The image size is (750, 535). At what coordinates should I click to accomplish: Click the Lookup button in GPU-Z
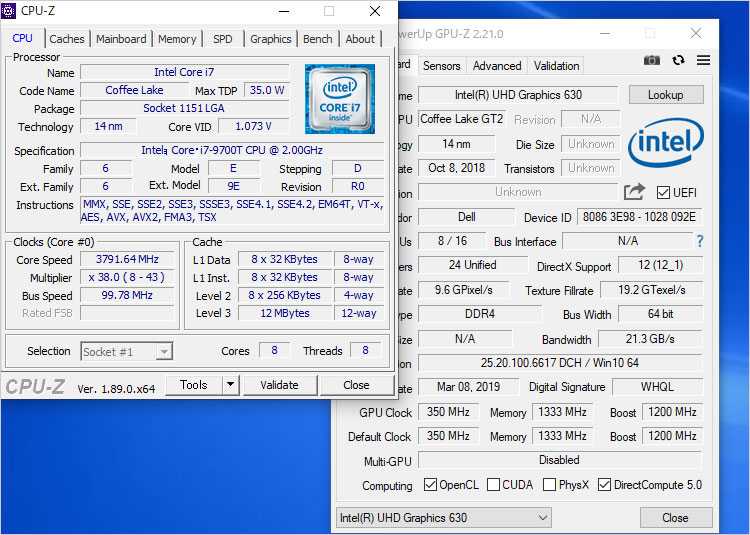tap(666, 95)
